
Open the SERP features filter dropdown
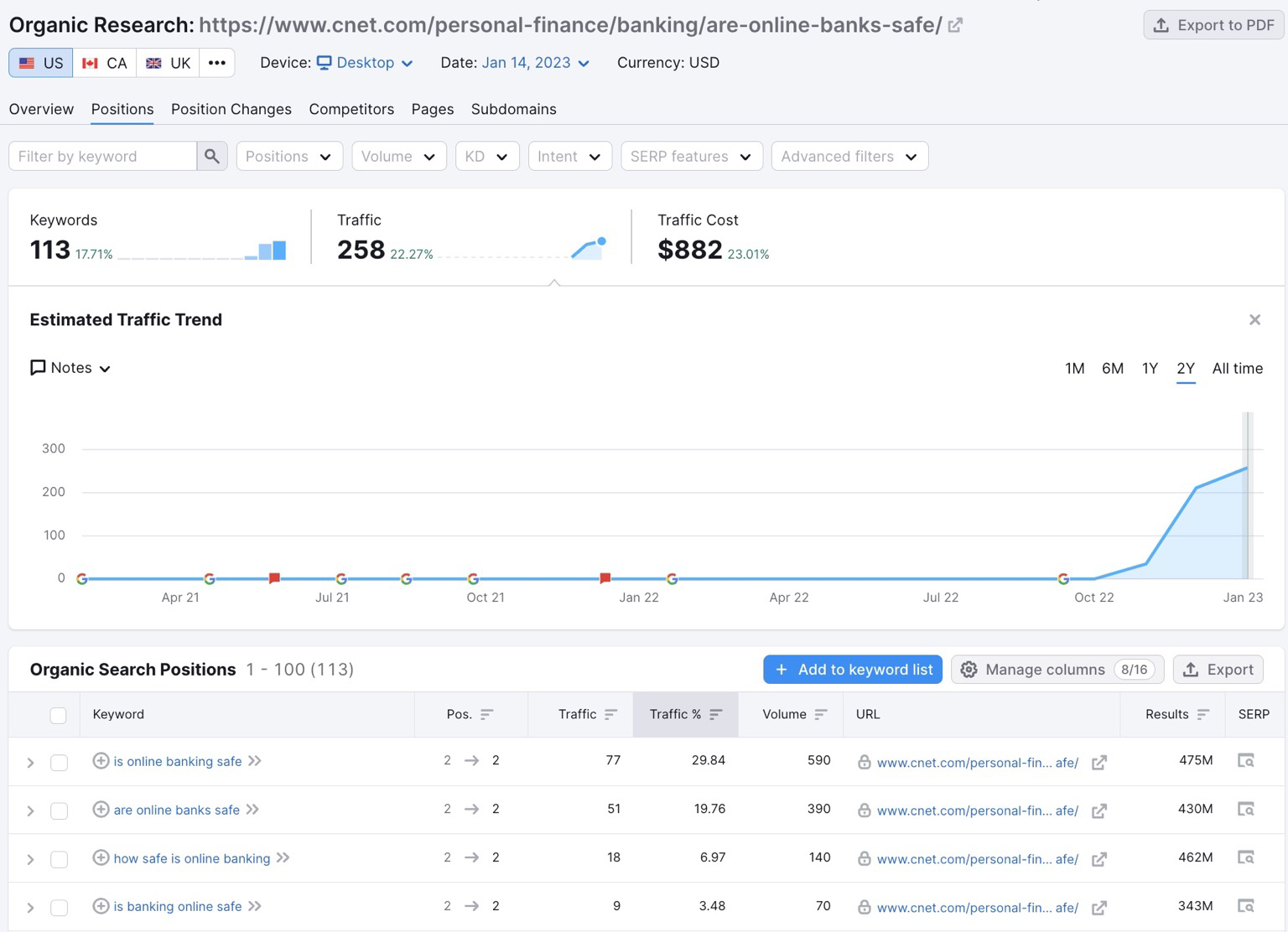(x=691, y=156)
